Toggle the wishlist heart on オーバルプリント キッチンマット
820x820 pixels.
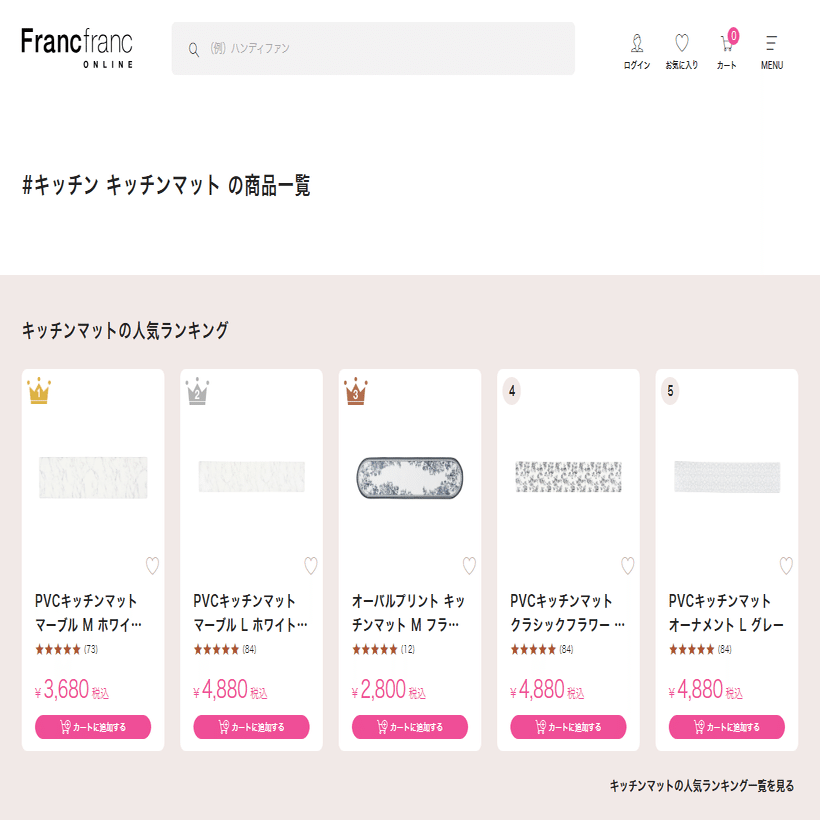(469, 565)
